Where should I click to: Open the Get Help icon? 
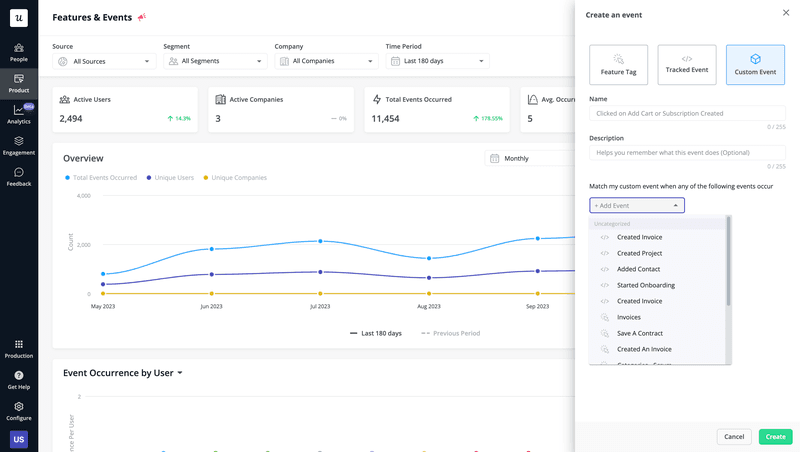coord(19,379)
